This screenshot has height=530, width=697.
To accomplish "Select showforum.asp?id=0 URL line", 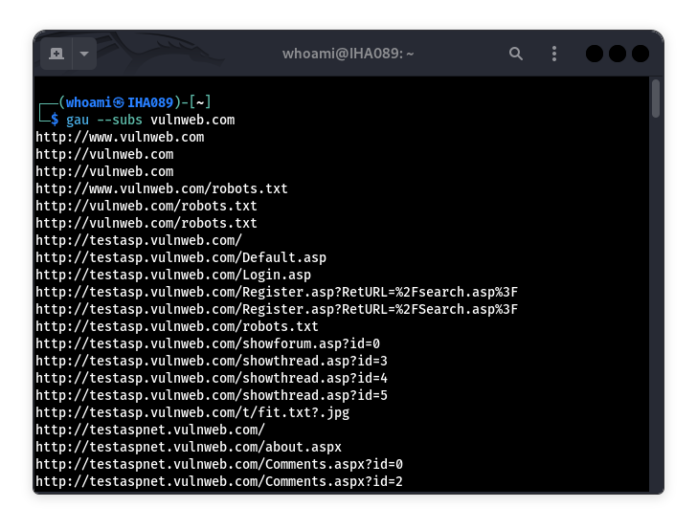I will click(208, 344).
